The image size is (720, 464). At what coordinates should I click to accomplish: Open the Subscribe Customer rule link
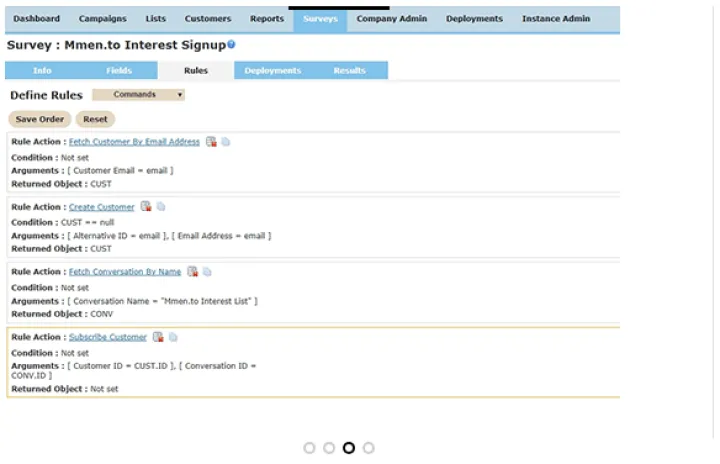(108, 337)
